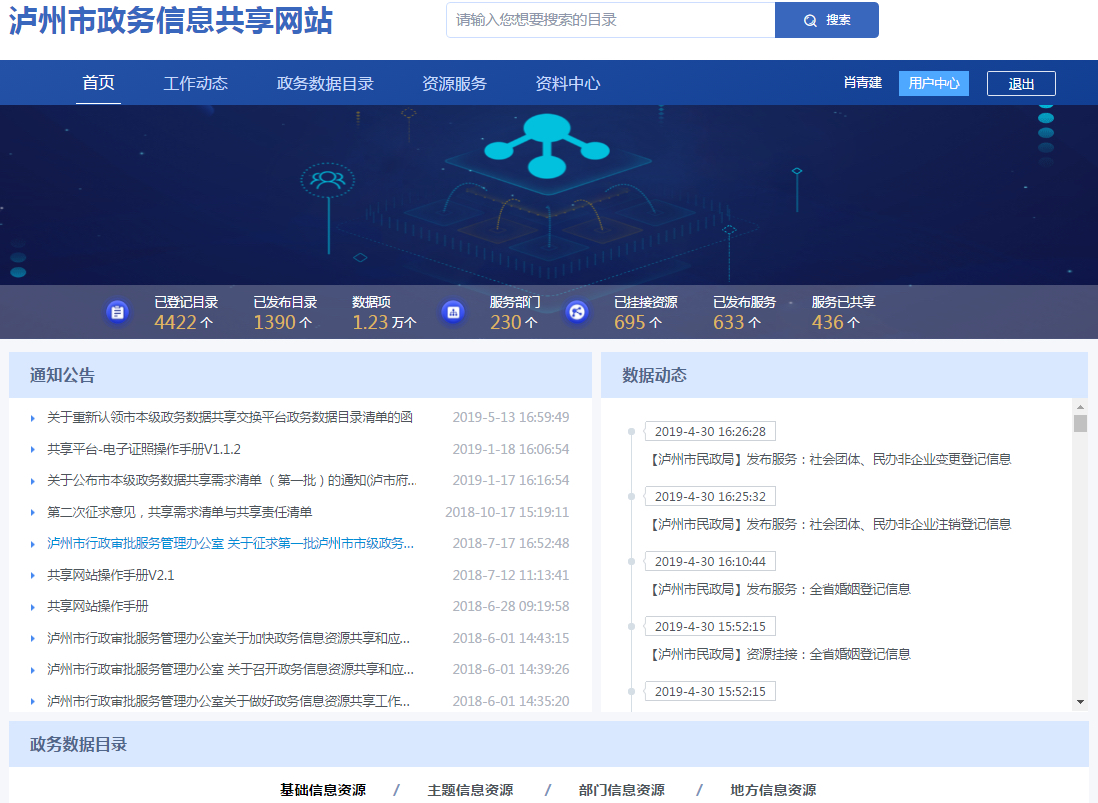This screenshot has width=1098, height=803.
Task: Open notice 关于做好政务信息资源共享工作
Action: (228, 701)
